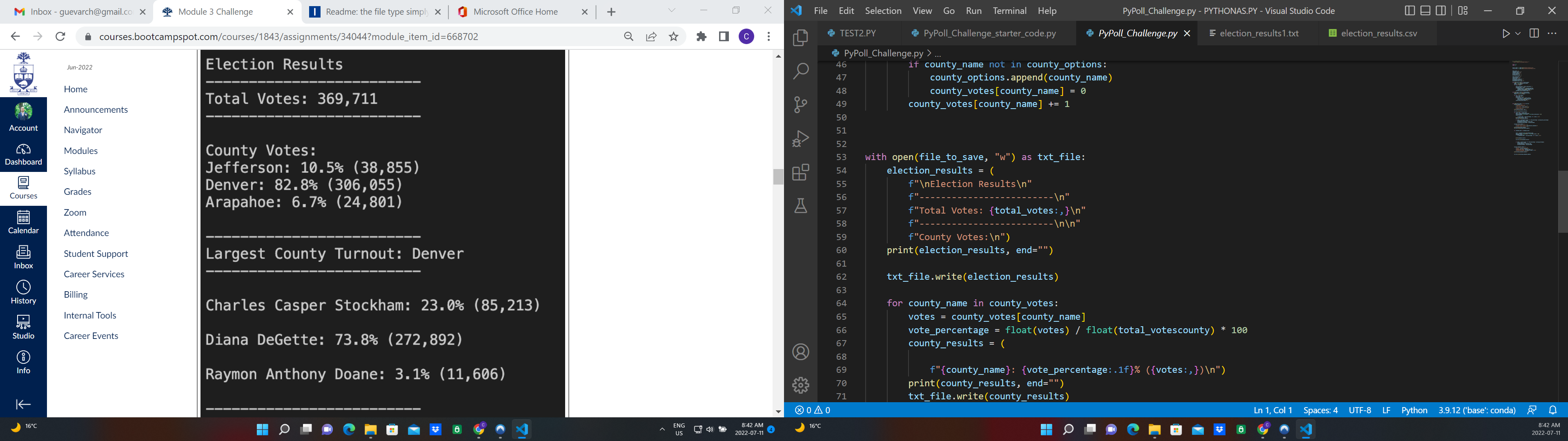This screenshot has height=441, width=1568.
Task: Change the 3.9.12 conda interpreter
Action: point(1477,410)
